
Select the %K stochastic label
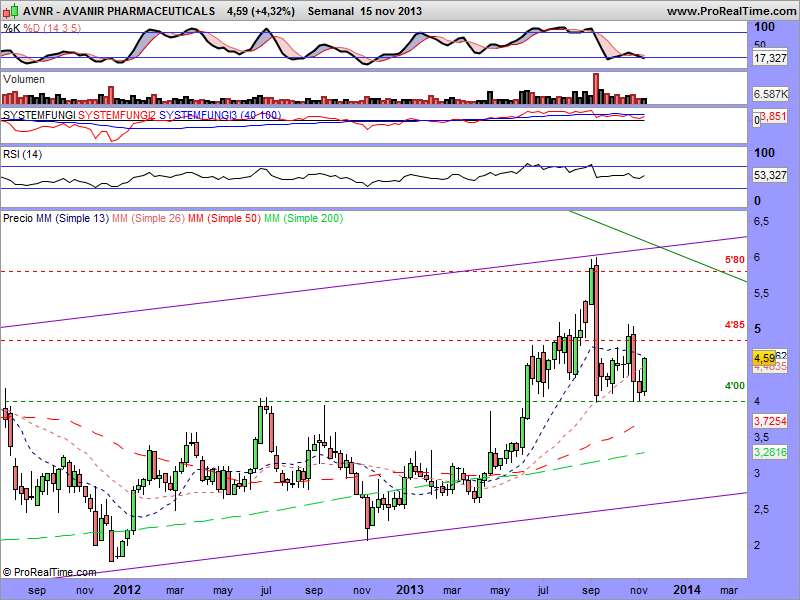(12, 28)
